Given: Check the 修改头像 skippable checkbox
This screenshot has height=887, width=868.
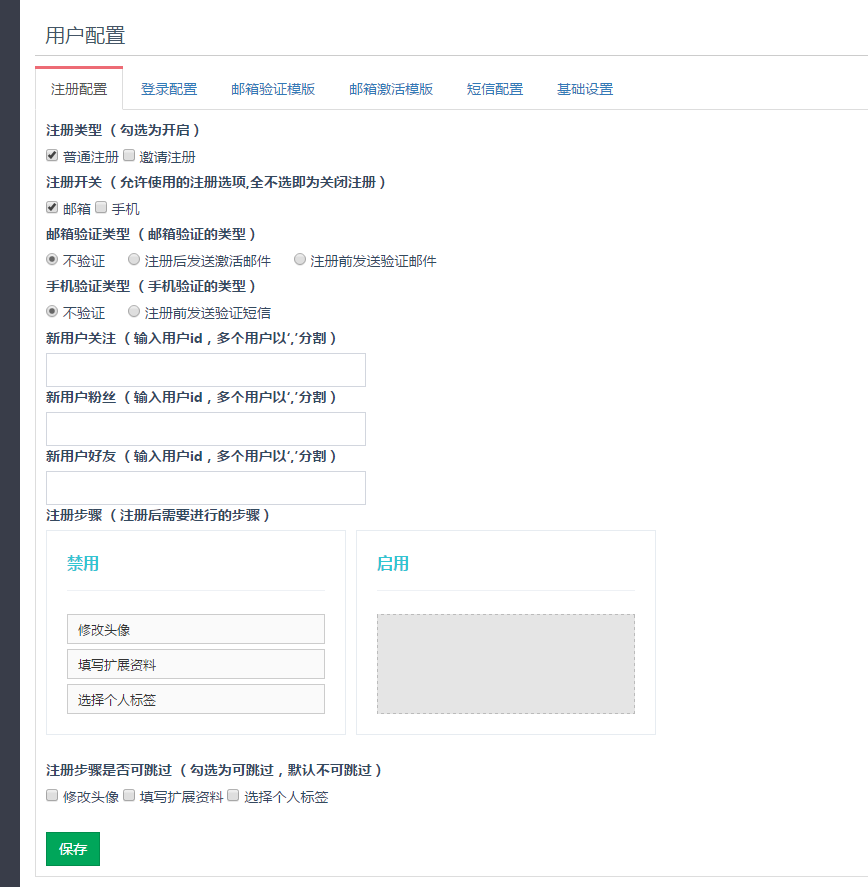Looking at the screenshot, I should pyautogui.click(x=52, y=795).
